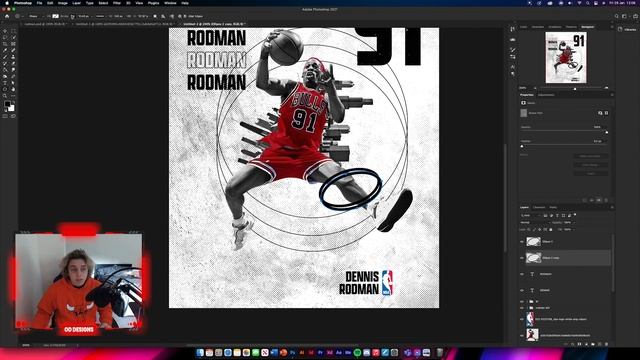This screenshot has height=360, width=640.
Task: Select the Crop tool
Action: click(x=5, y=44)
